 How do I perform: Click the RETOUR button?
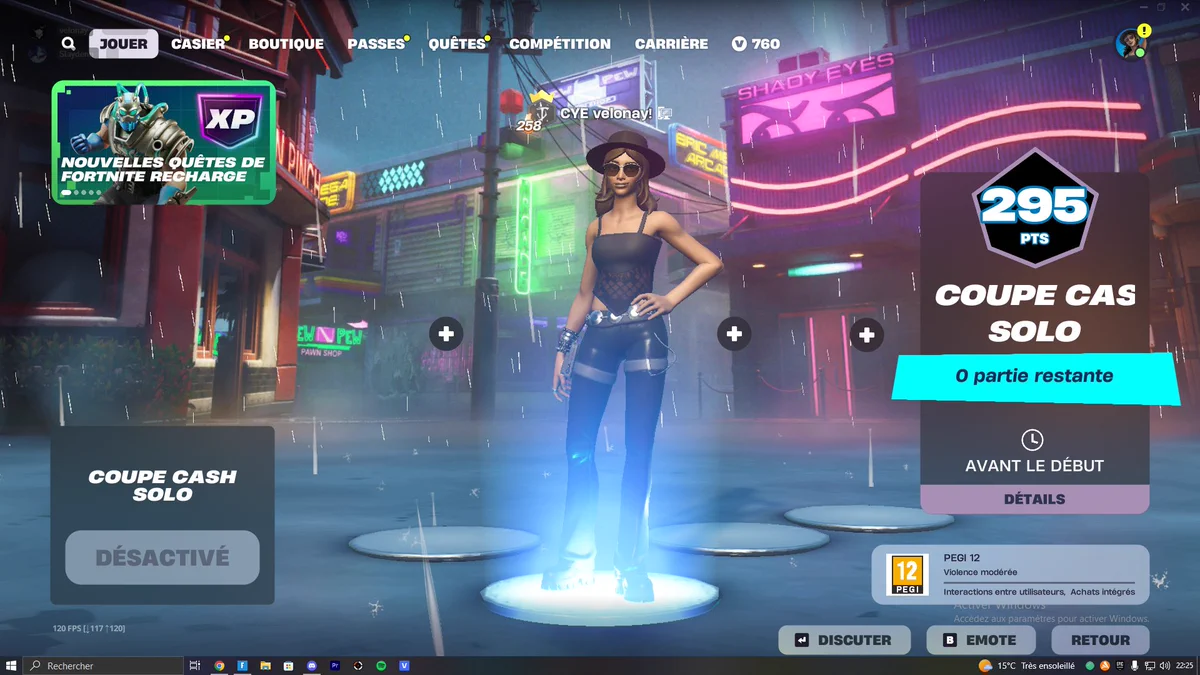pyautogui.click(x=1100, y=640)
